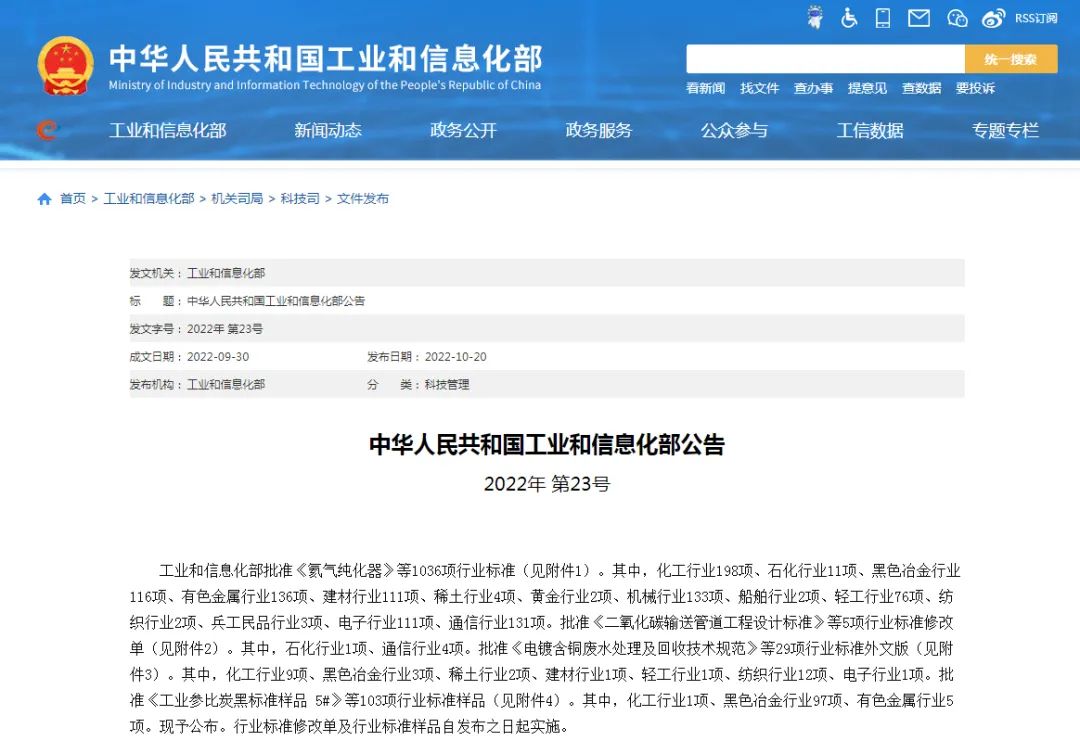The width and height of the screenshot is (1080, 741).
Task: Open the 要投诉 quick link
Action: tap(975, 88)
